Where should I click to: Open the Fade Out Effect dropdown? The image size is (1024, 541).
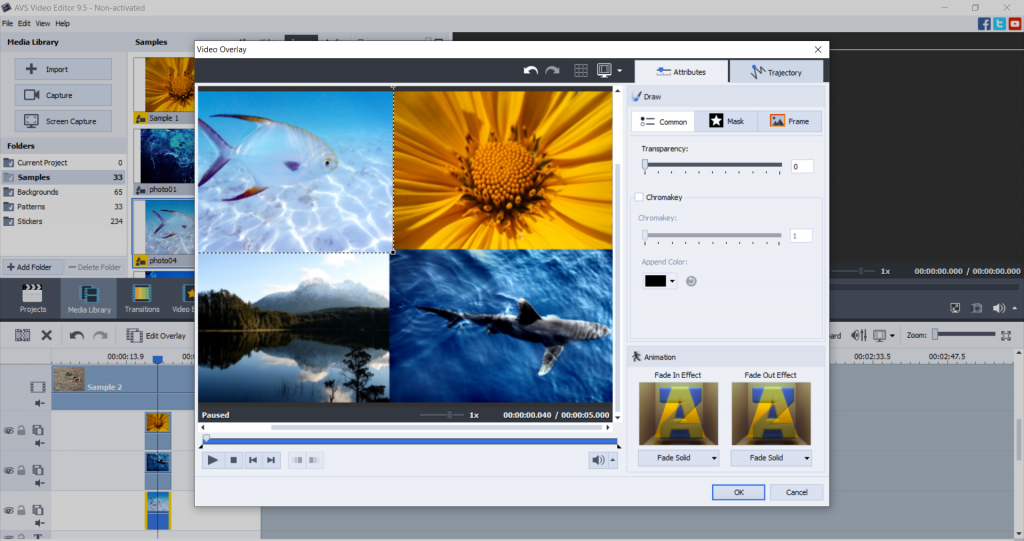[x=770, y=458]
